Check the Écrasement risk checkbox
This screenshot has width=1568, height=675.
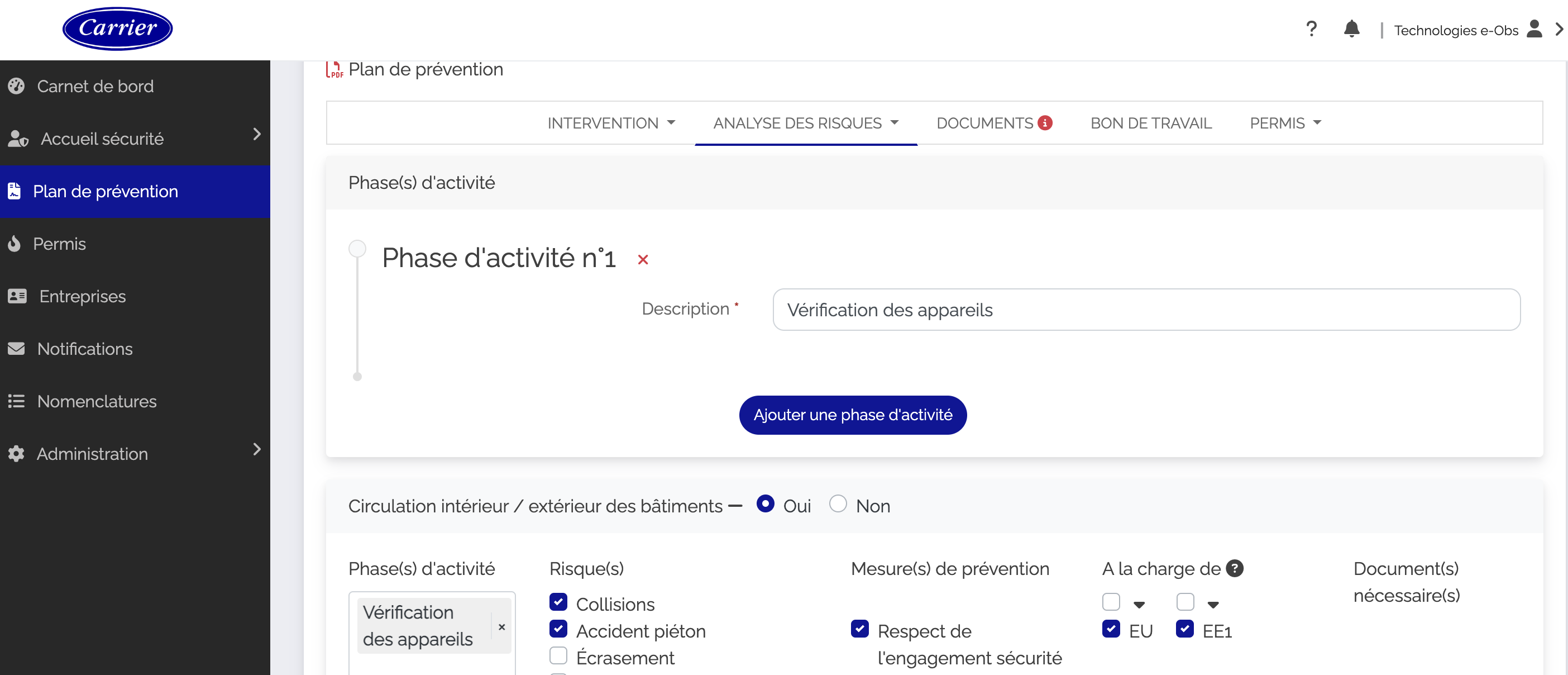pos(558,655)
